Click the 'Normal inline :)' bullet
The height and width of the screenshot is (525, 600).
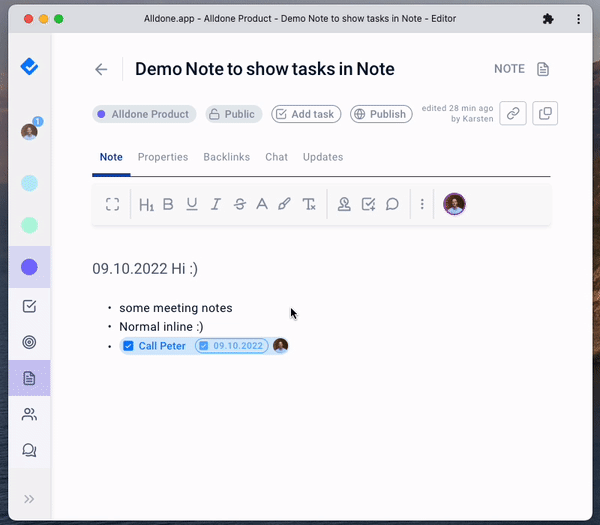point(161,327)
